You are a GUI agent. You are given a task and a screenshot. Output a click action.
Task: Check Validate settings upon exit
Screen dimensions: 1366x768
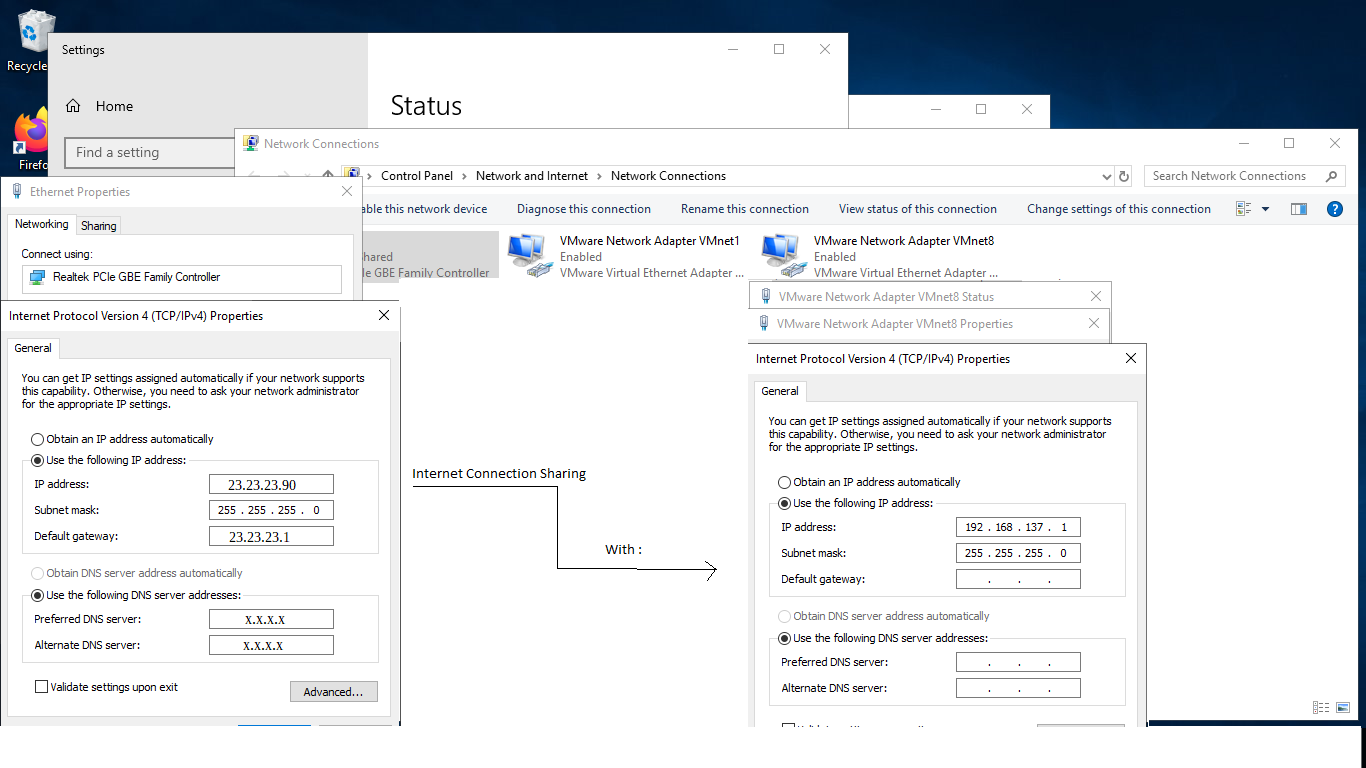pos(42,687)
